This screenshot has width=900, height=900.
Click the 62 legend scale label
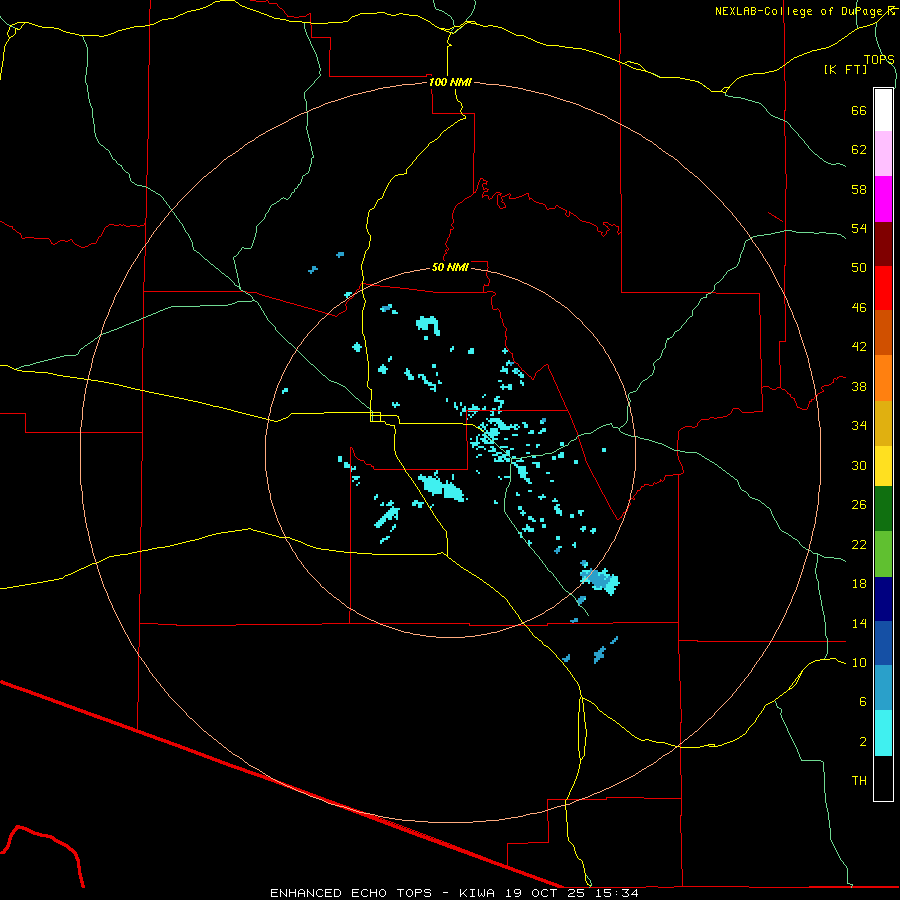coord(859,150)
